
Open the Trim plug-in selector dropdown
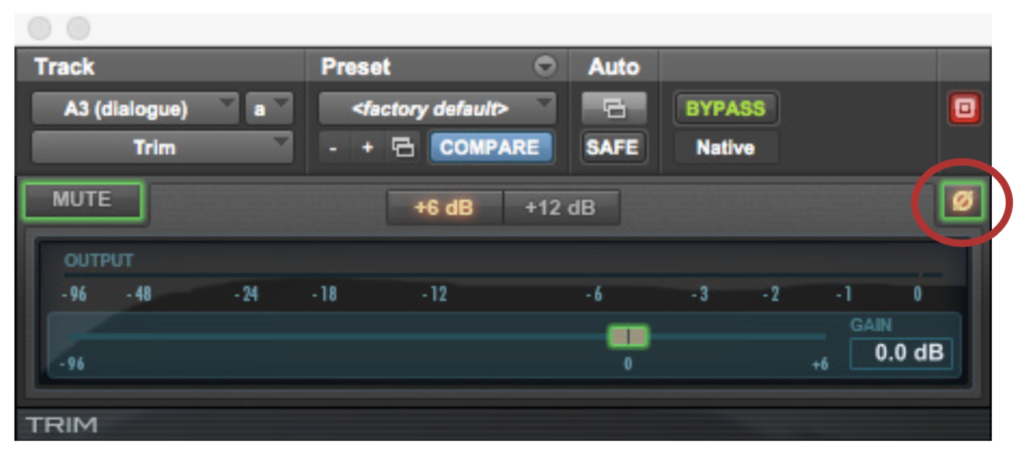(162, 148)
